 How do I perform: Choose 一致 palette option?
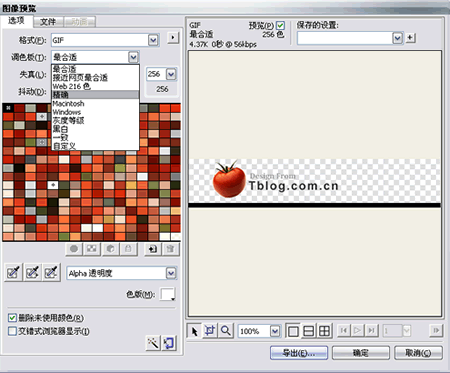95,137
